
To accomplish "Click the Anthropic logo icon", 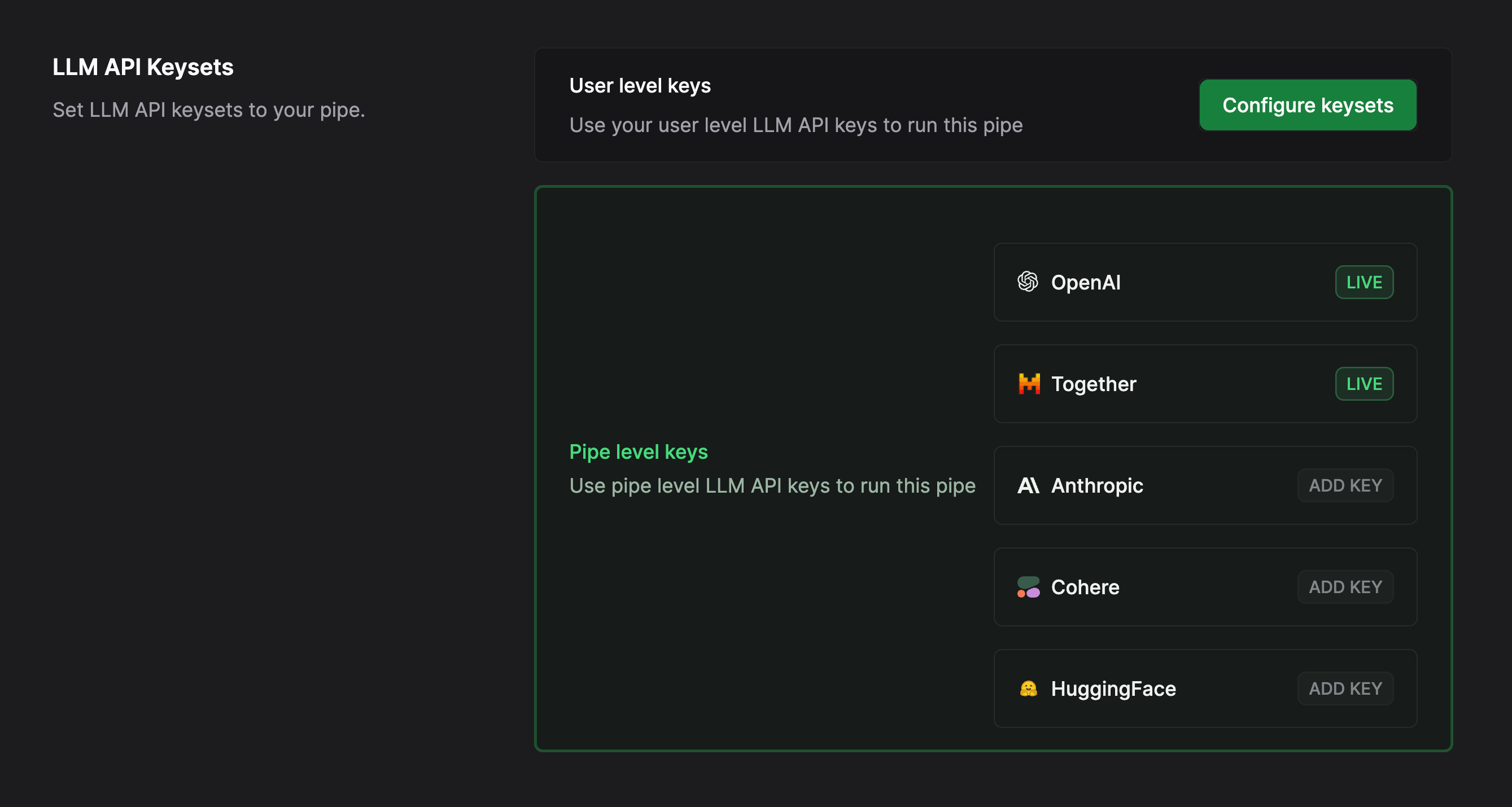I will coord(1028,485).
